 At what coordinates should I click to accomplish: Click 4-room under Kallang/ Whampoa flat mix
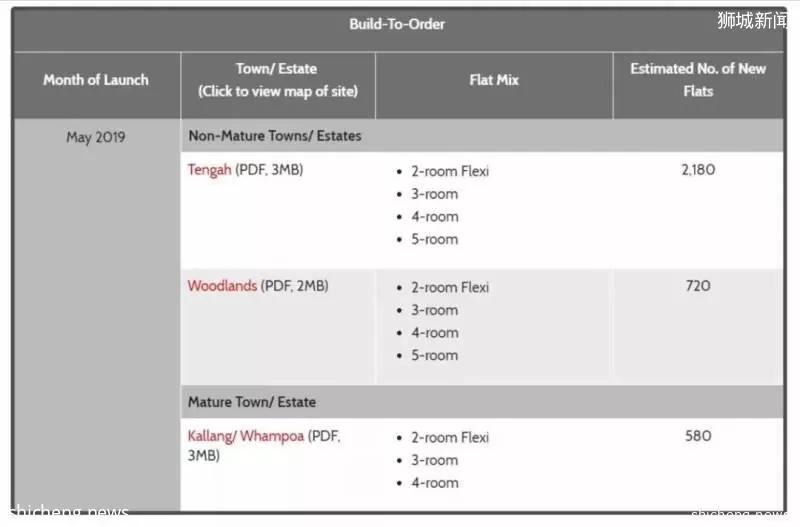(435, 483)
